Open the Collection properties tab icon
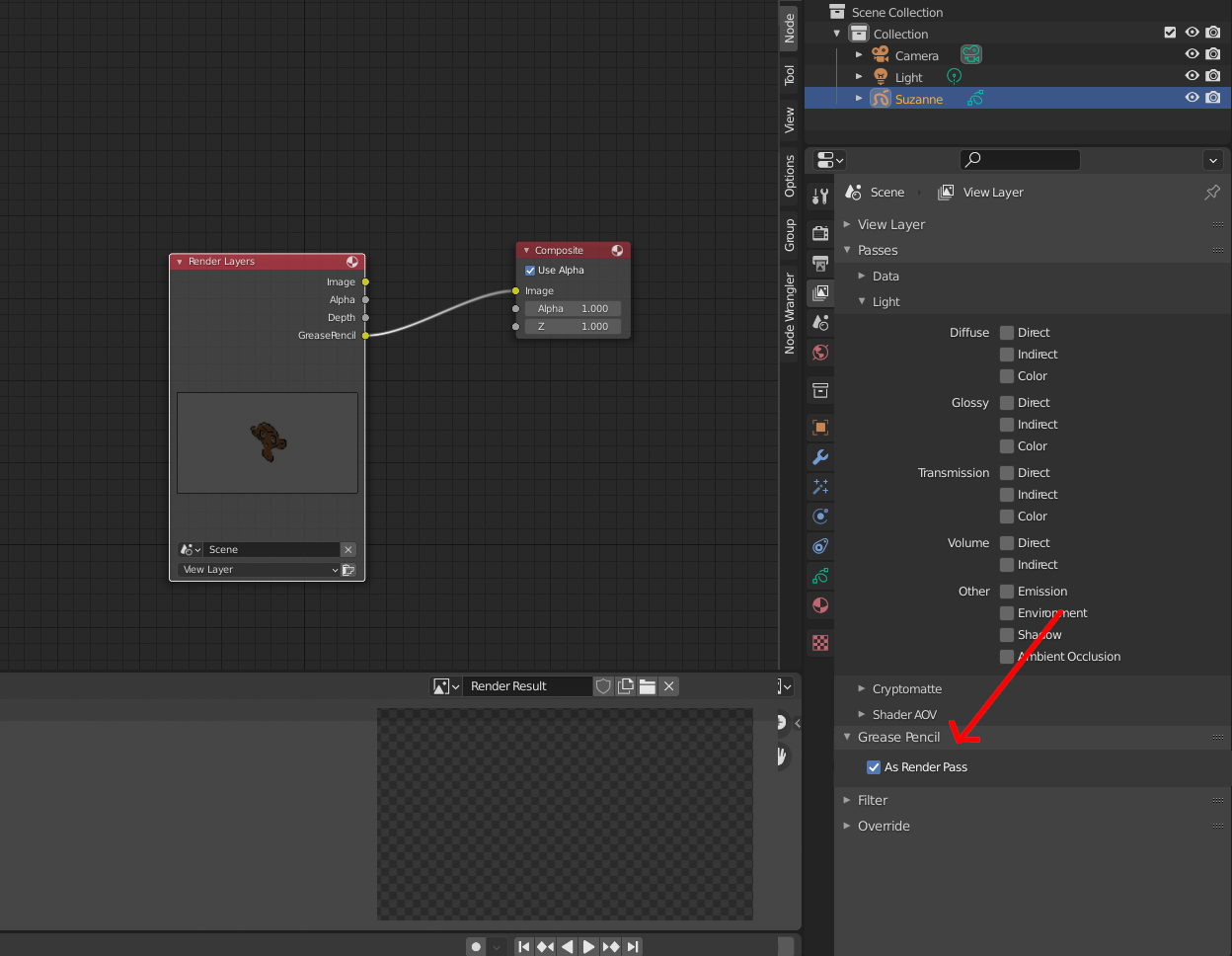This screenshot has width=1232, height=956. coord(819,389)
